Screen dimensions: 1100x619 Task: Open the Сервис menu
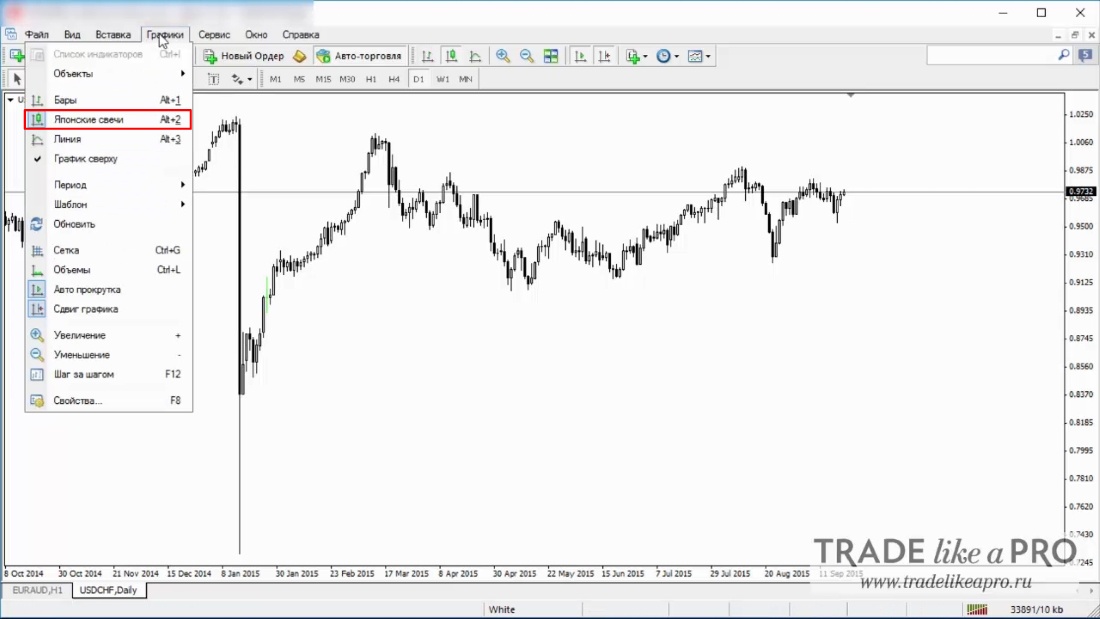pyautogui.click(x=214, y=34)
